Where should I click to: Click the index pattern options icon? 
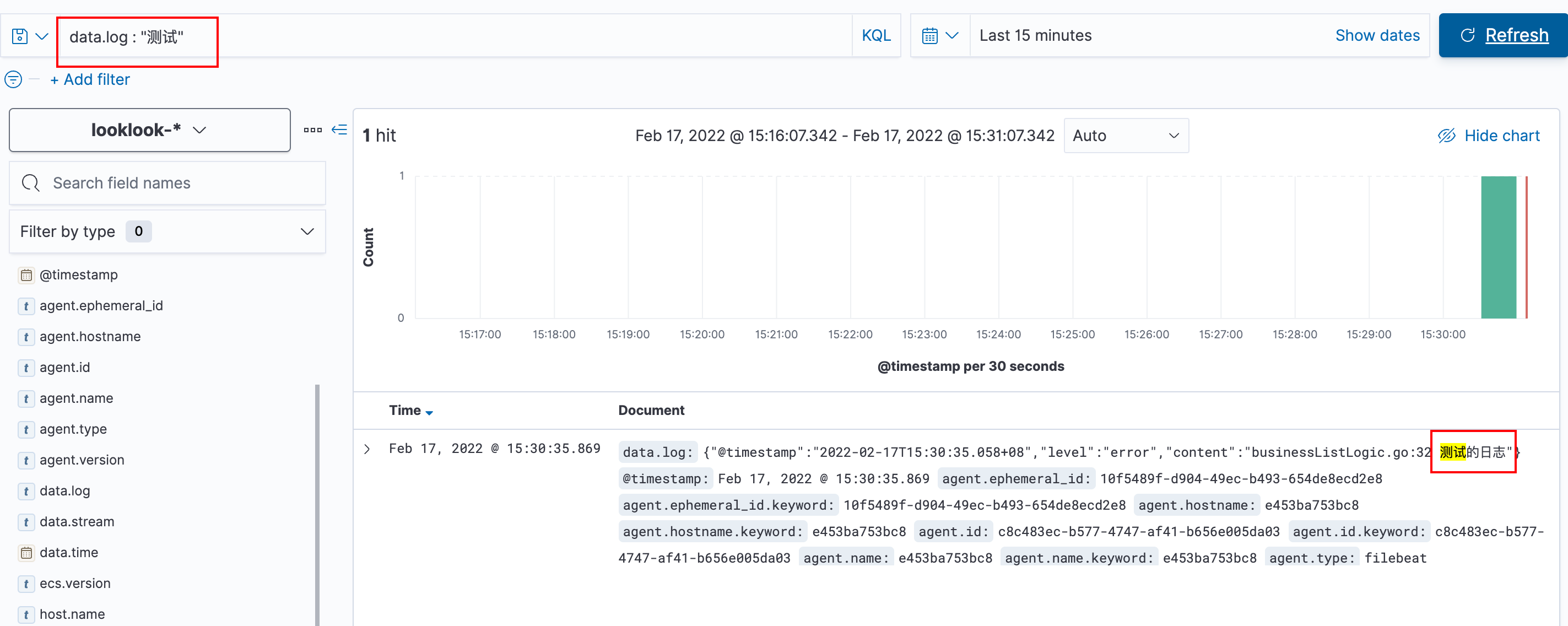pos(314,130)
